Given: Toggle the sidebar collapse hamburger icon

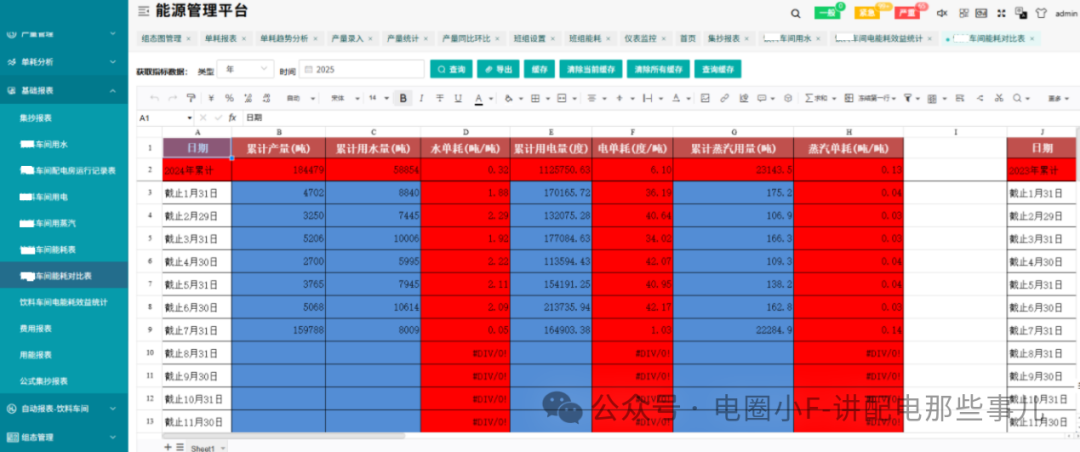Looking at the screenshot, I should tap(143, 11).
